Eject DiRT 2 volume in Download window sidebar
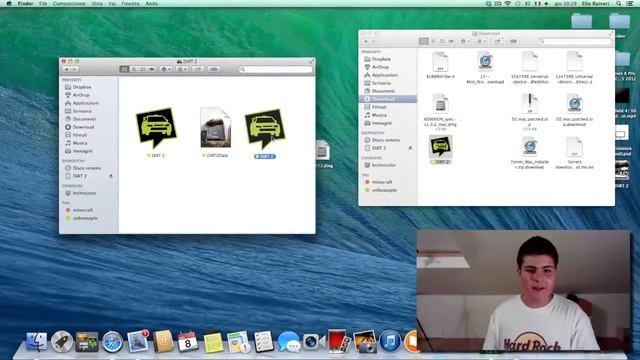The height and width of the screenshot is (360, 640). click(410, 148)
